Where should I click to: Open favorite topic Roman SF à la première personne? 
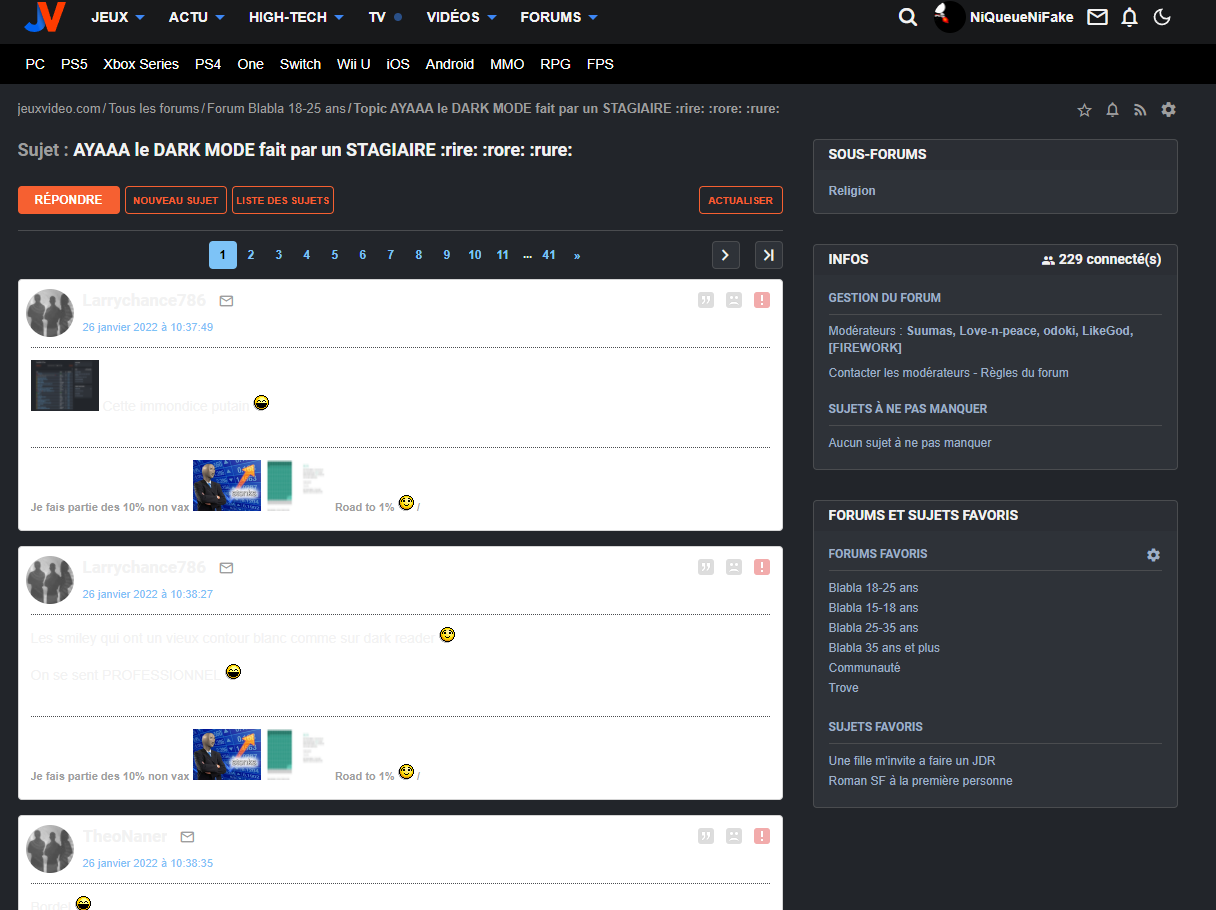920,781
